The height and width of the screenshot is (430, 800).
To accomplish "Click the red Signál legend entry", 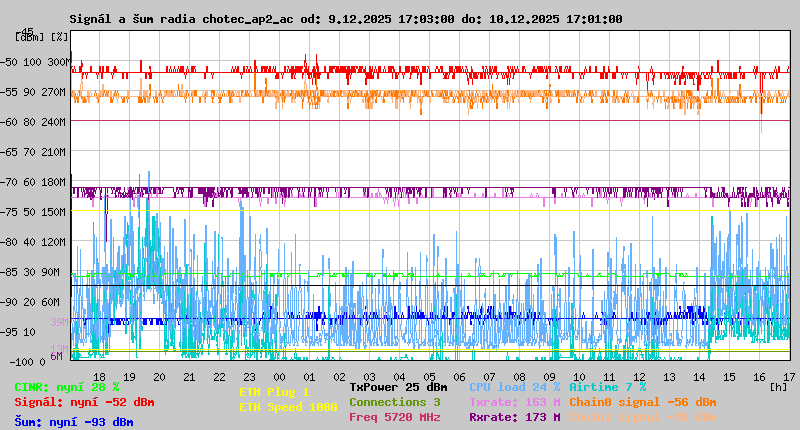I will [x=84, y=402].
